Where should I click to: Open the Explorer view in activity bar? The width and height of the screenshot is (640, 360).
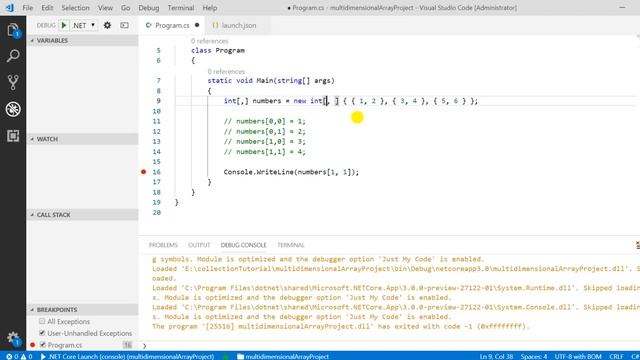tap(13, 30)
